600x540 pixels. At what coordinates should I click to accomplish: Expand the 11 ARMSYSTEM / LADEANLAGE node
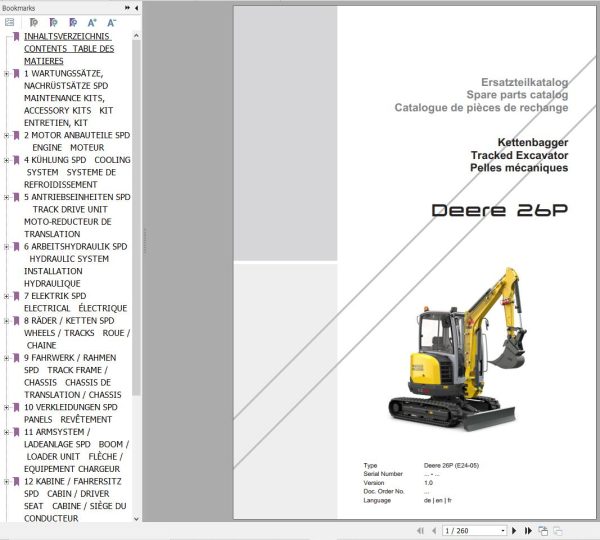coord(7,432)
